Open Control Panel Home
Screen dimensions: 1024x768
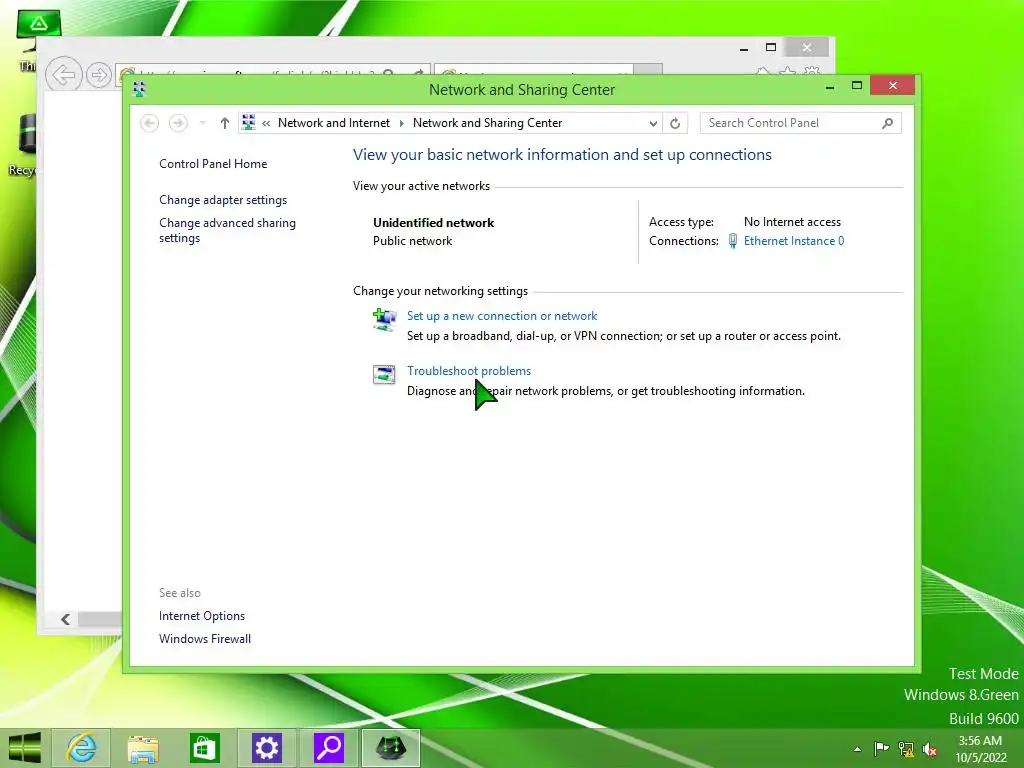pyautogui.click(x=213, y=164)
